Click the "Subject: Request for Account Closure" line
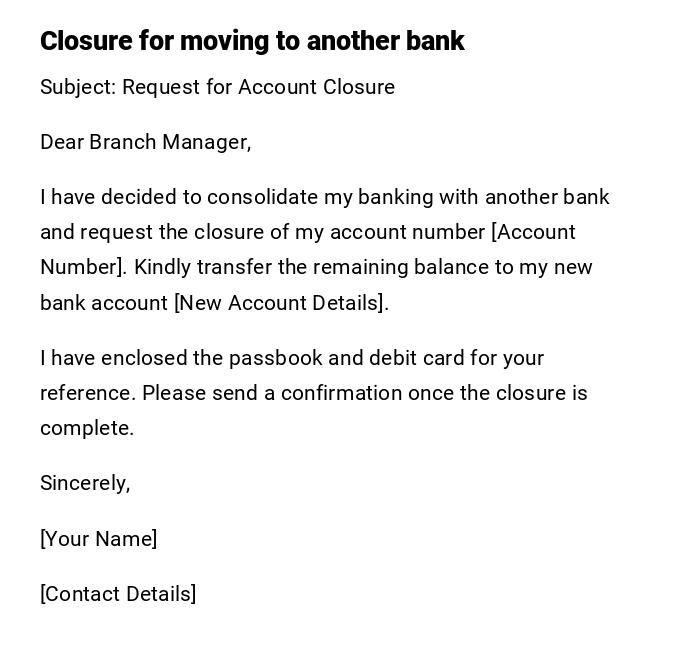 [x=217, y=87]
